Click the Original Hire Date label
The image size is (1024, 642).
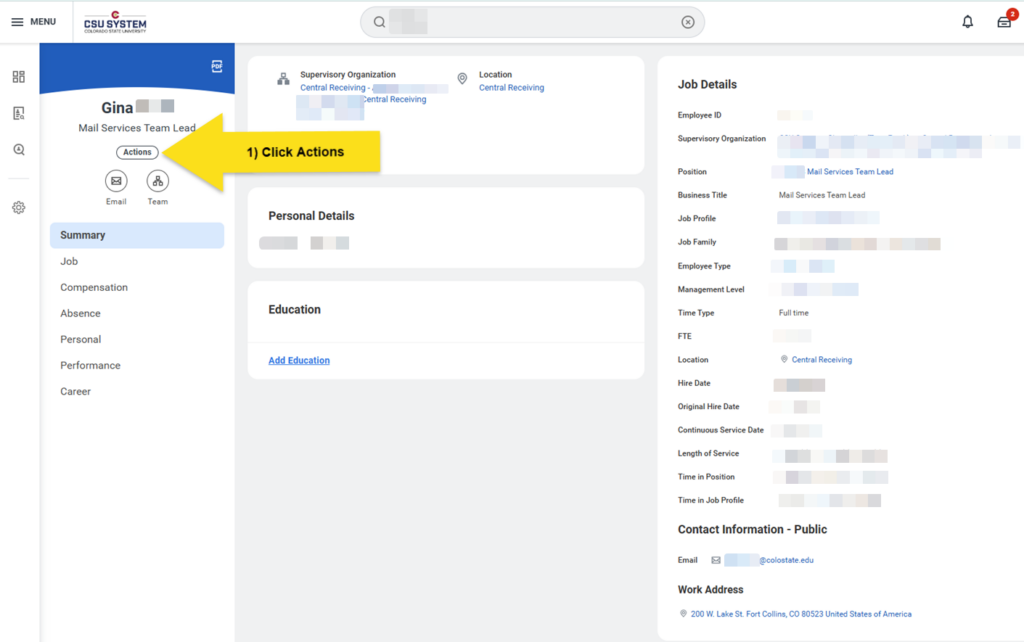click(709, 406)
